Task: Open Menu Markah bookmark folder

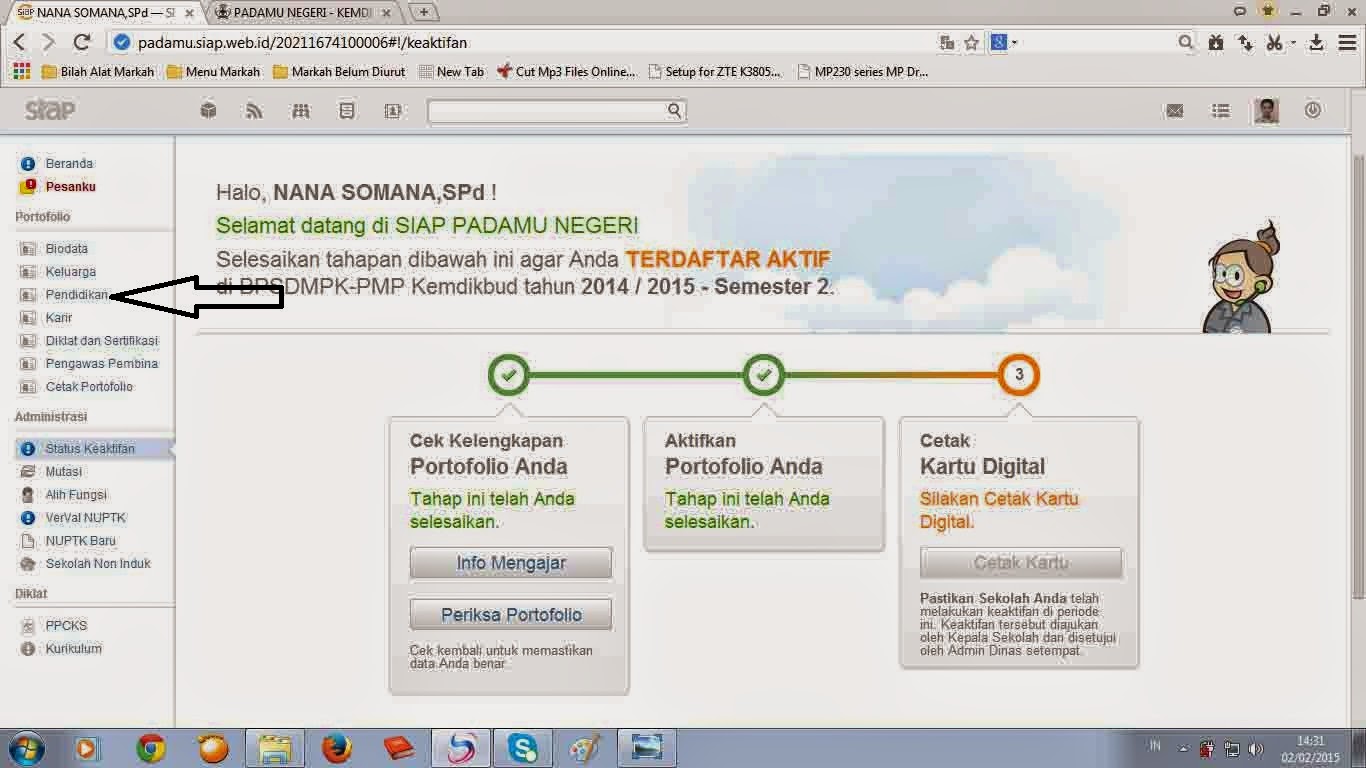Action: pos(213,71)
